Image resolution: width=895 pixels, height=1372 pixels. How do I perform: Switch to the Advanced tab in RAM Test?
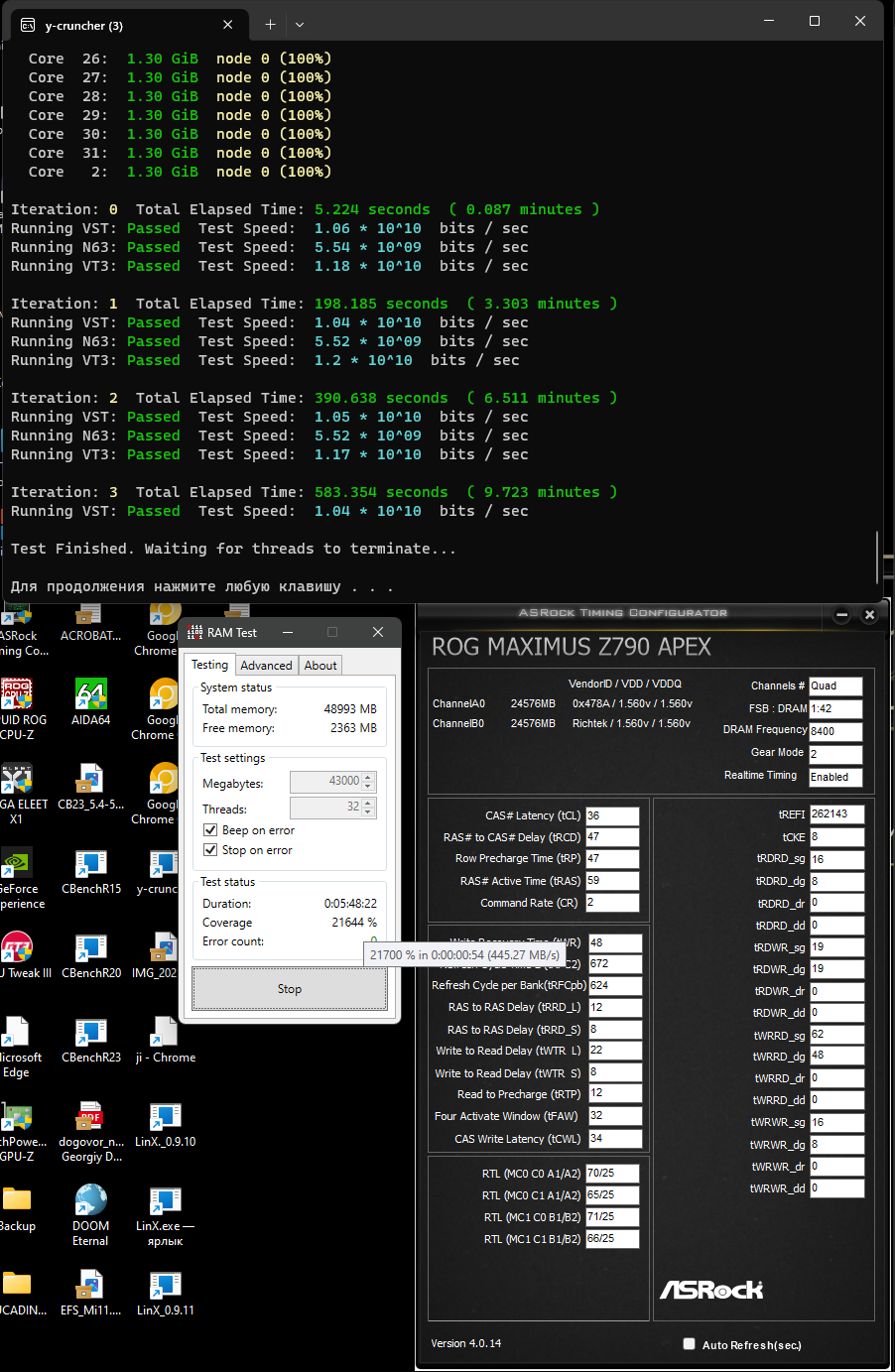pos(266,666)
